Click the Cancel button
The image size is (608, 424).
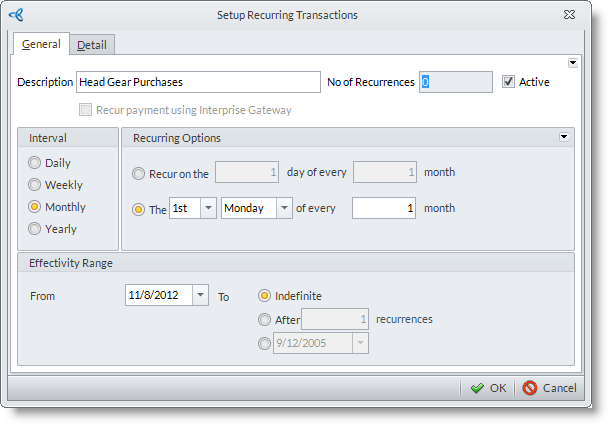[549, 388]
